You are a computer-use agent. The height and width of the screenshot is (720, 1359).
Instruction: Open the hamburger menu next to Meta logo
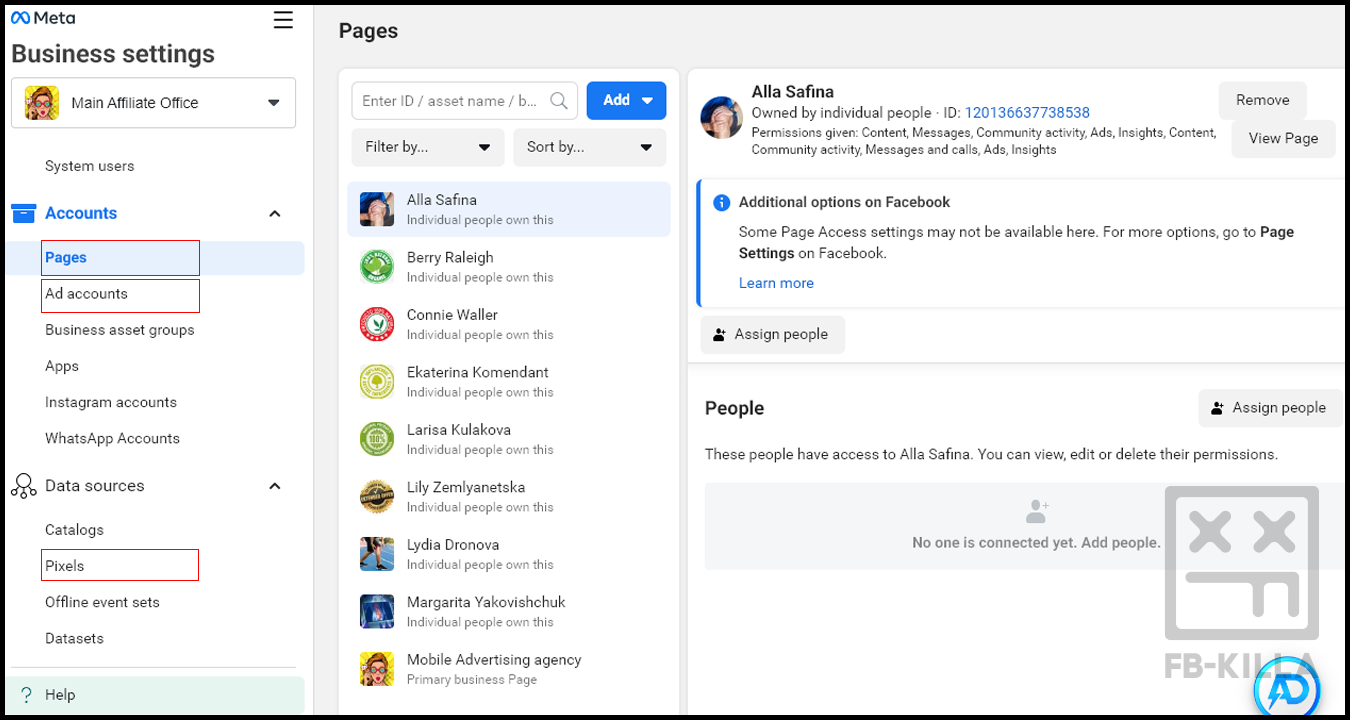click(283, 20)
